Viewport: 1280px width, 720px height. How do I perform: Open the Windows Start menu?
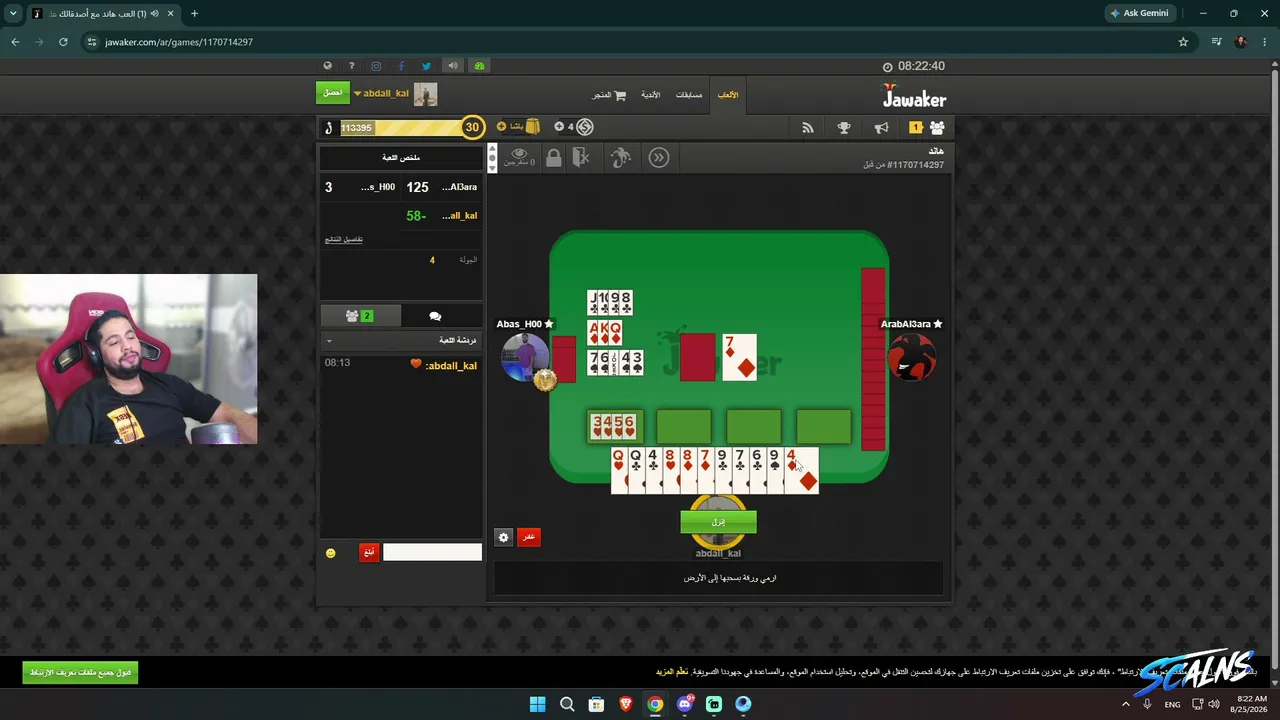coord(537,704)
